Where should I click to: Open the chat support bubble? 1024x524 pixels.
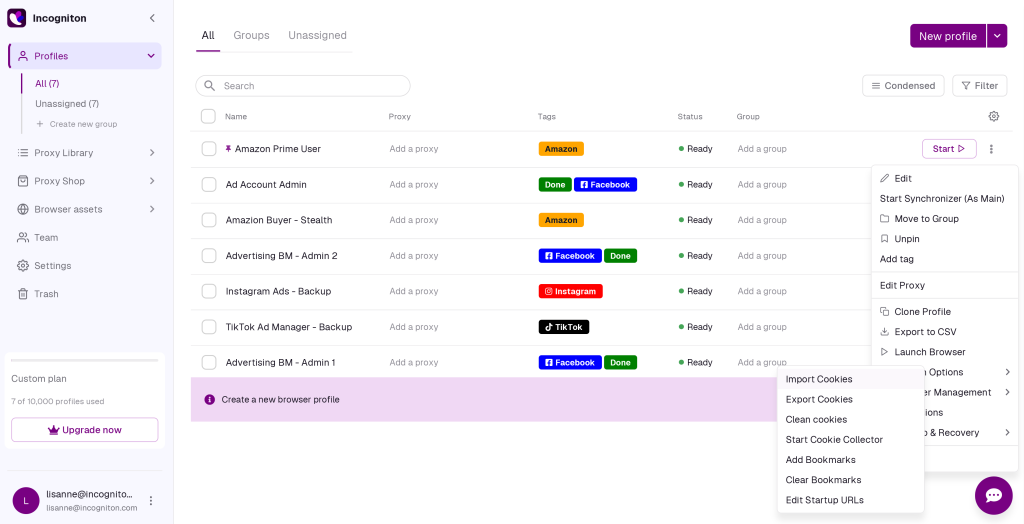tap(993, 495)
